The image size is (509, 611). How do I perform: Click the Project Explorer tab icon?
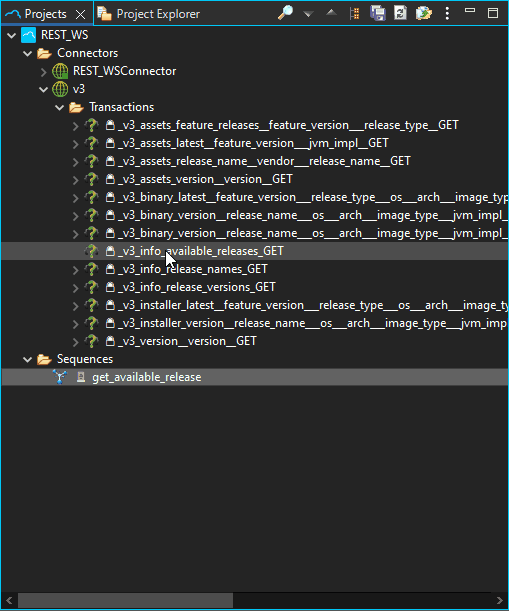104,14
